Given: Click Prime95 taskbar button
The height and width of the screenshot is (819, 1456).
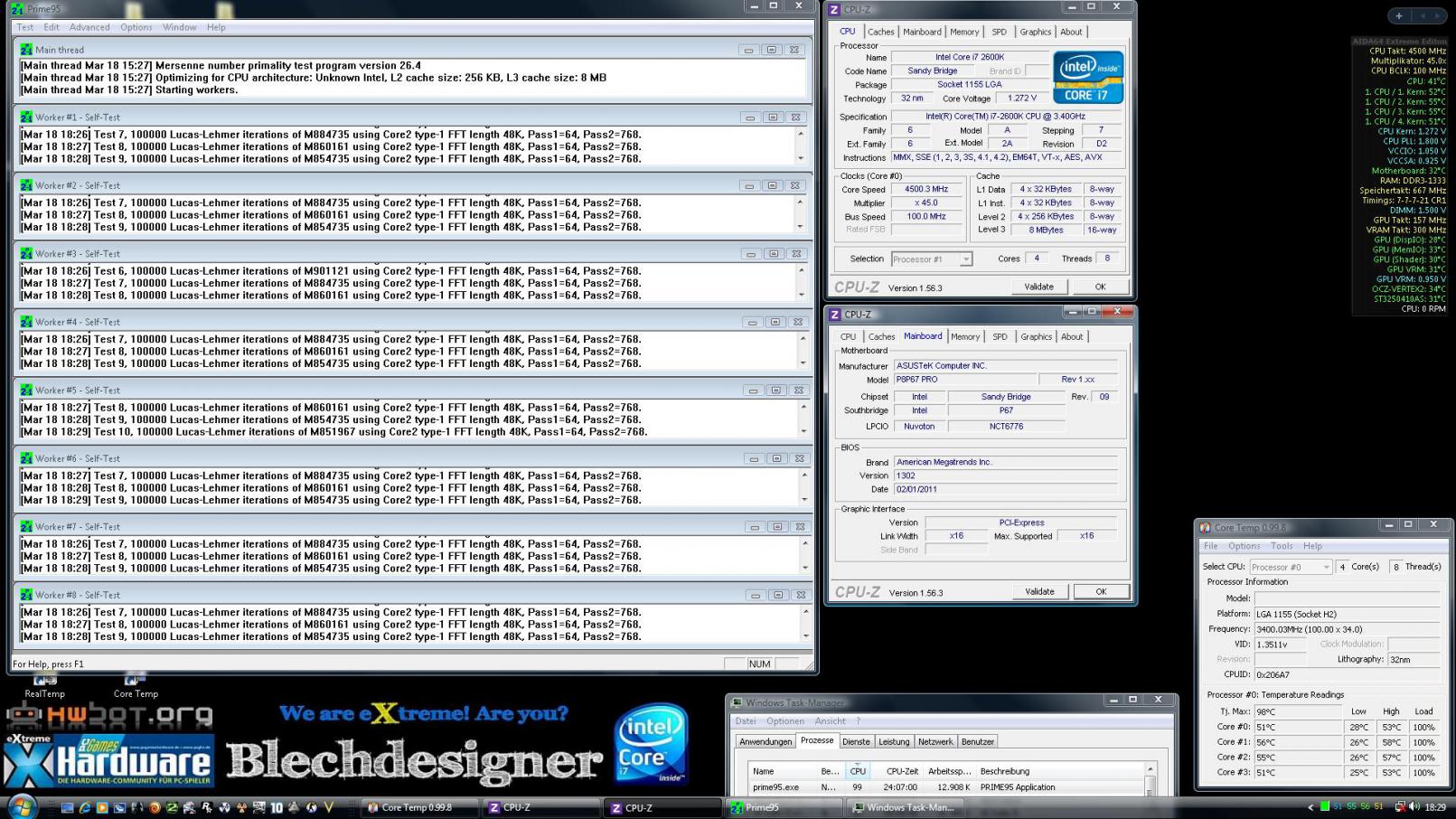Looking at the screenshot, I should 784,807.
